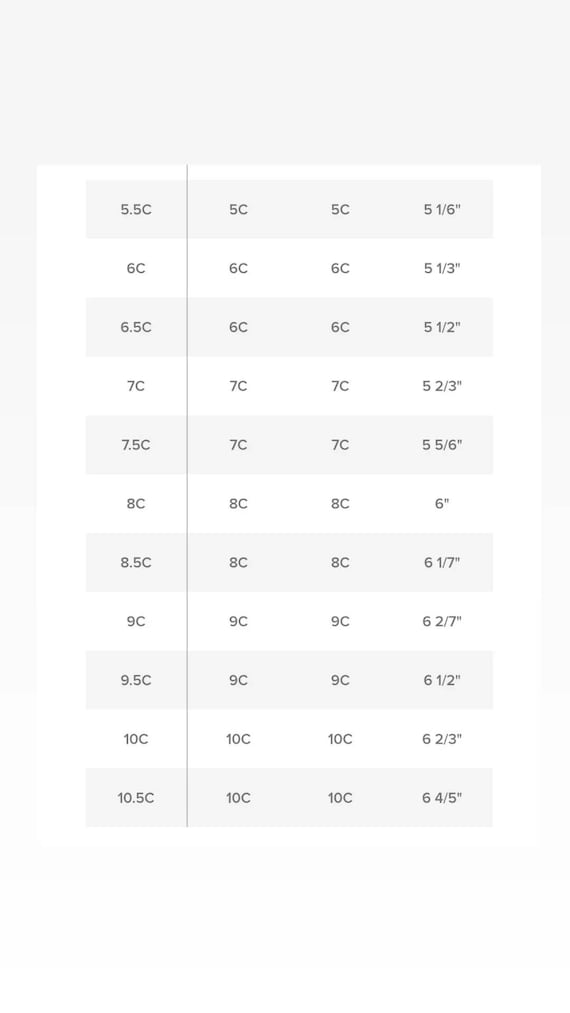The height and width of the screenshot is (1013, 570).
Task: Select the 10C first column cell
Action: pos(136,738)
